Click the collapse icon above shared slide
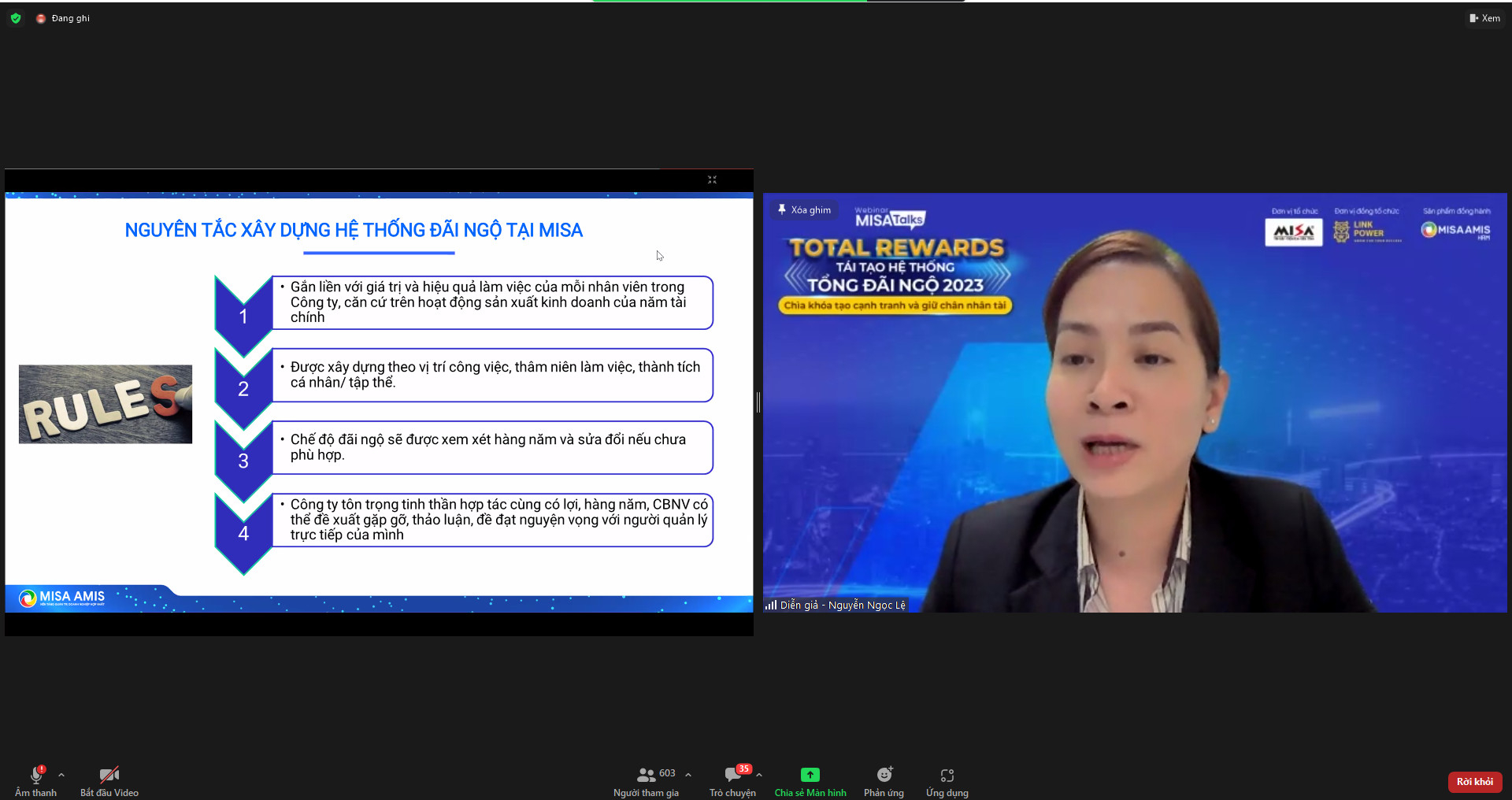Viewport: 1512px width, 800px height. click(712, 180)
